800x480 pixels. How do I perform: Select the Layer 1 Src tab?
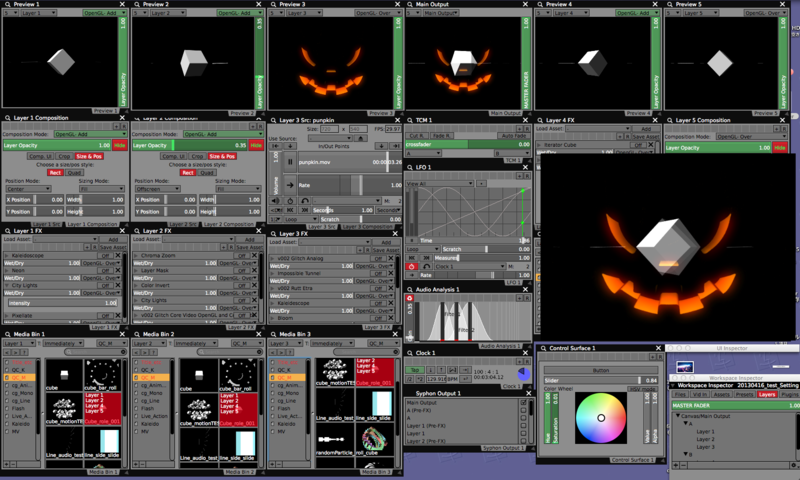click(x=46, y=224)
